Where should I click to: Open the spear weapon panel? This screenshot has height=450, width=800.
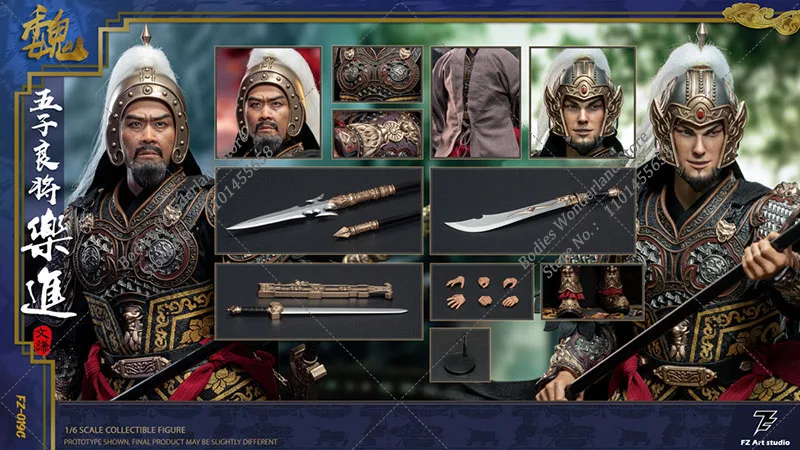tap(319, 211)
